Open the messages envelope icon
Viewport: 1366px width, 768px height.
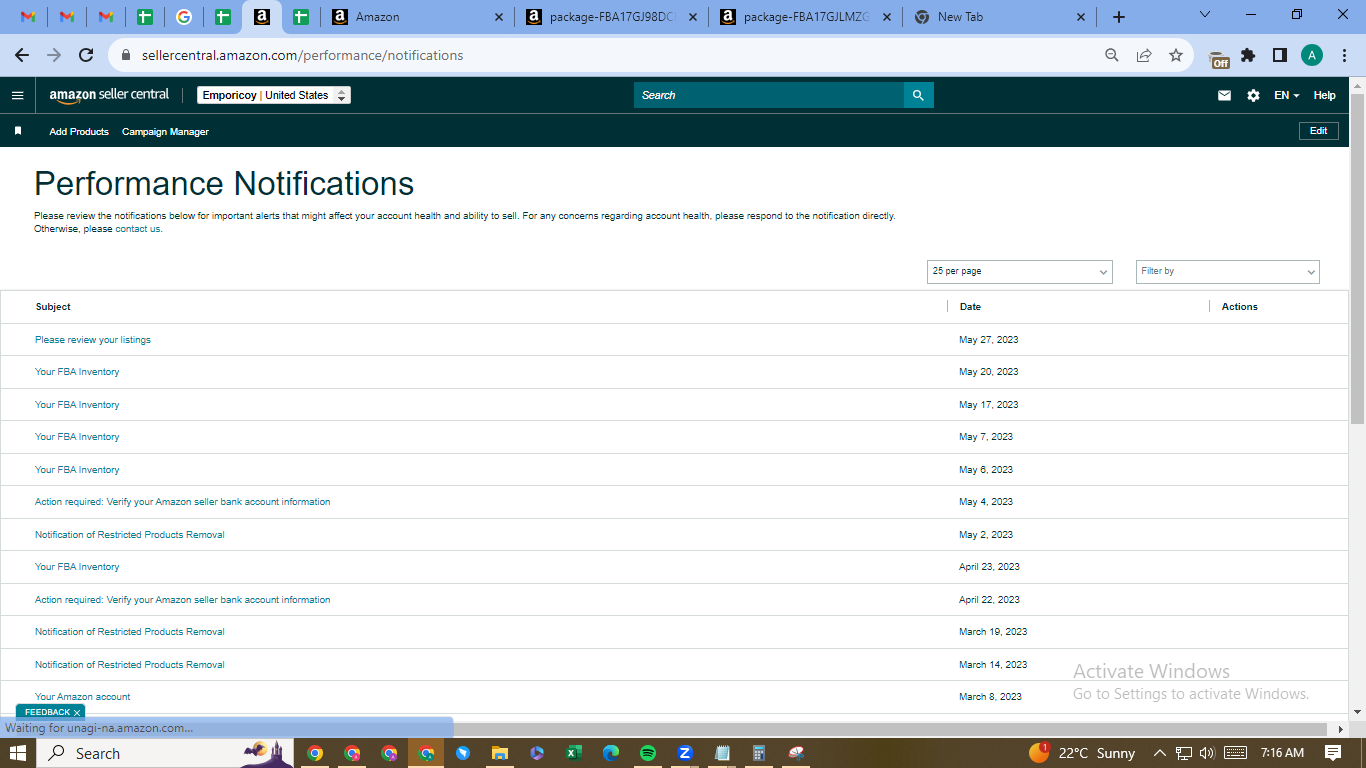(1224, 95)
